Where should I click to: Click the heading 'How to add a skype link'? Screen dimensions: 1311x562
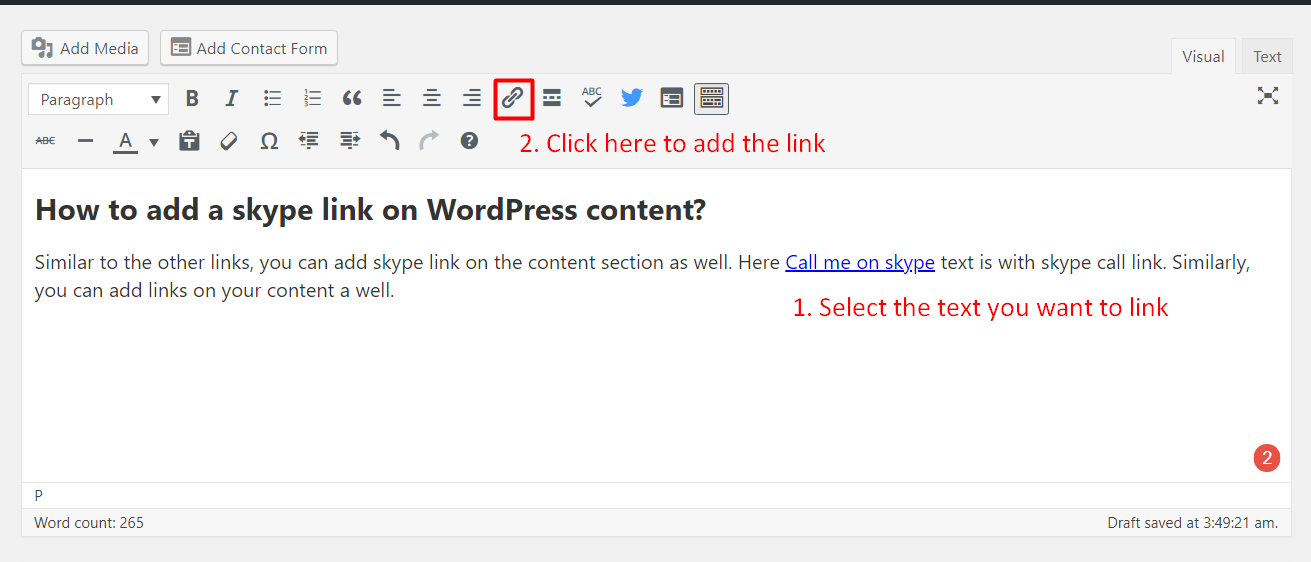click(370, 210)
